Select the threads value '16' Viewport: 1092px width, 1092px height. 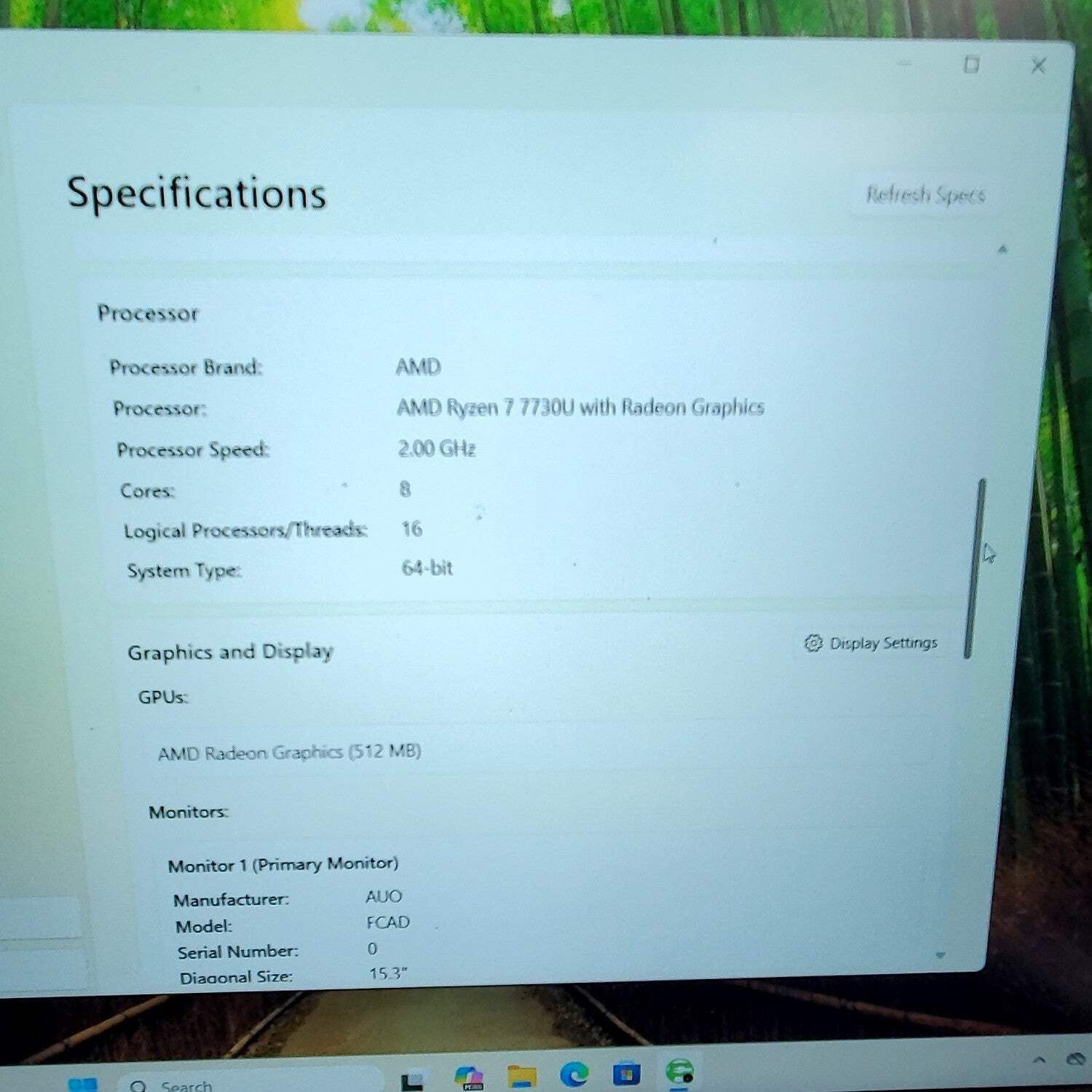tap(411, 529)
